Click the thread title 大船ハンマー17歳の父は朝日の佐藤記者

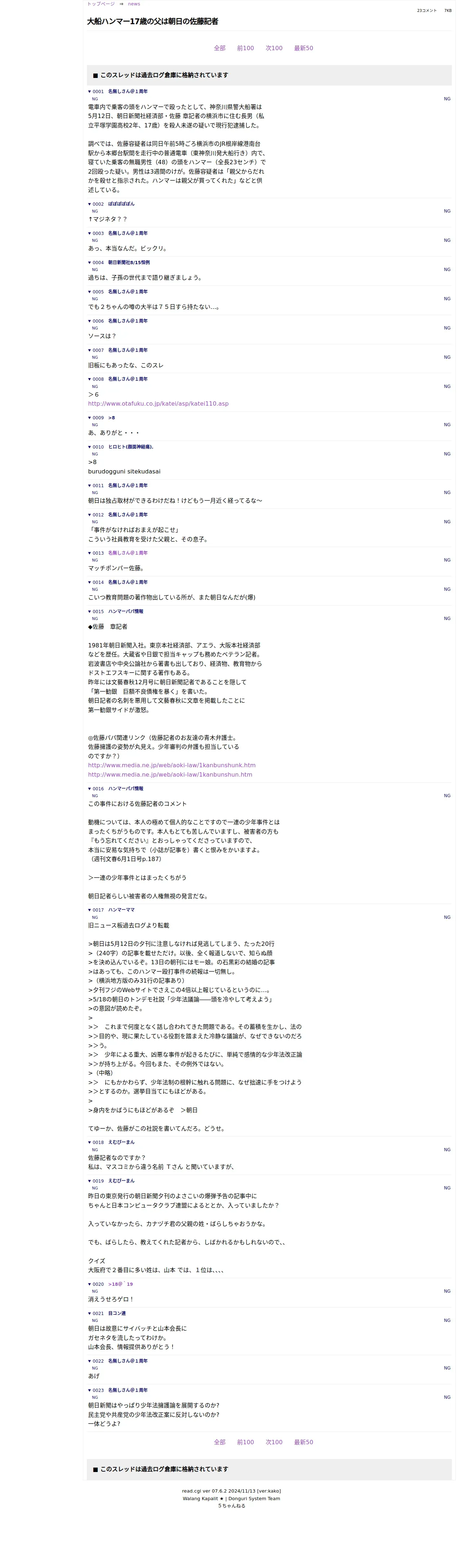coord(153,21)
